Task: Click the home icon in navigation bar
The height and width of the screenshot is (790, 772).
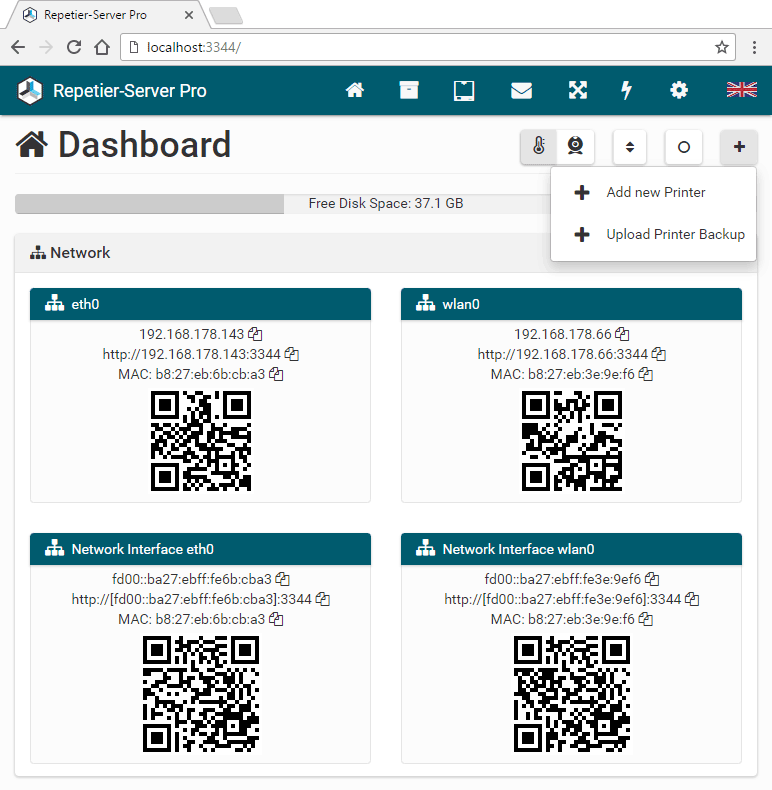Action: click(x=354, y=91)
